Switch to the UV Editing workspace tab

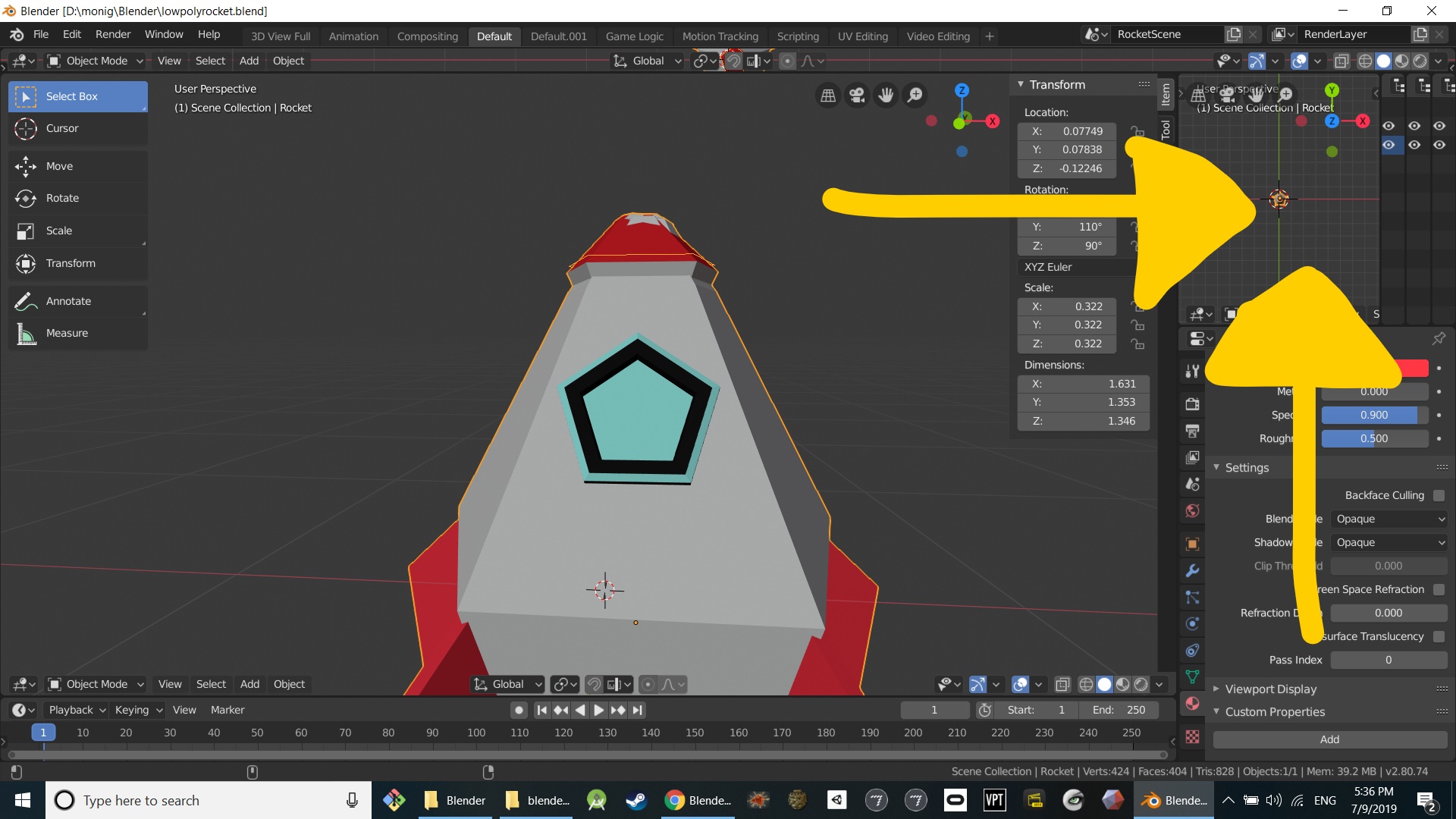click(x=862, y=36)
